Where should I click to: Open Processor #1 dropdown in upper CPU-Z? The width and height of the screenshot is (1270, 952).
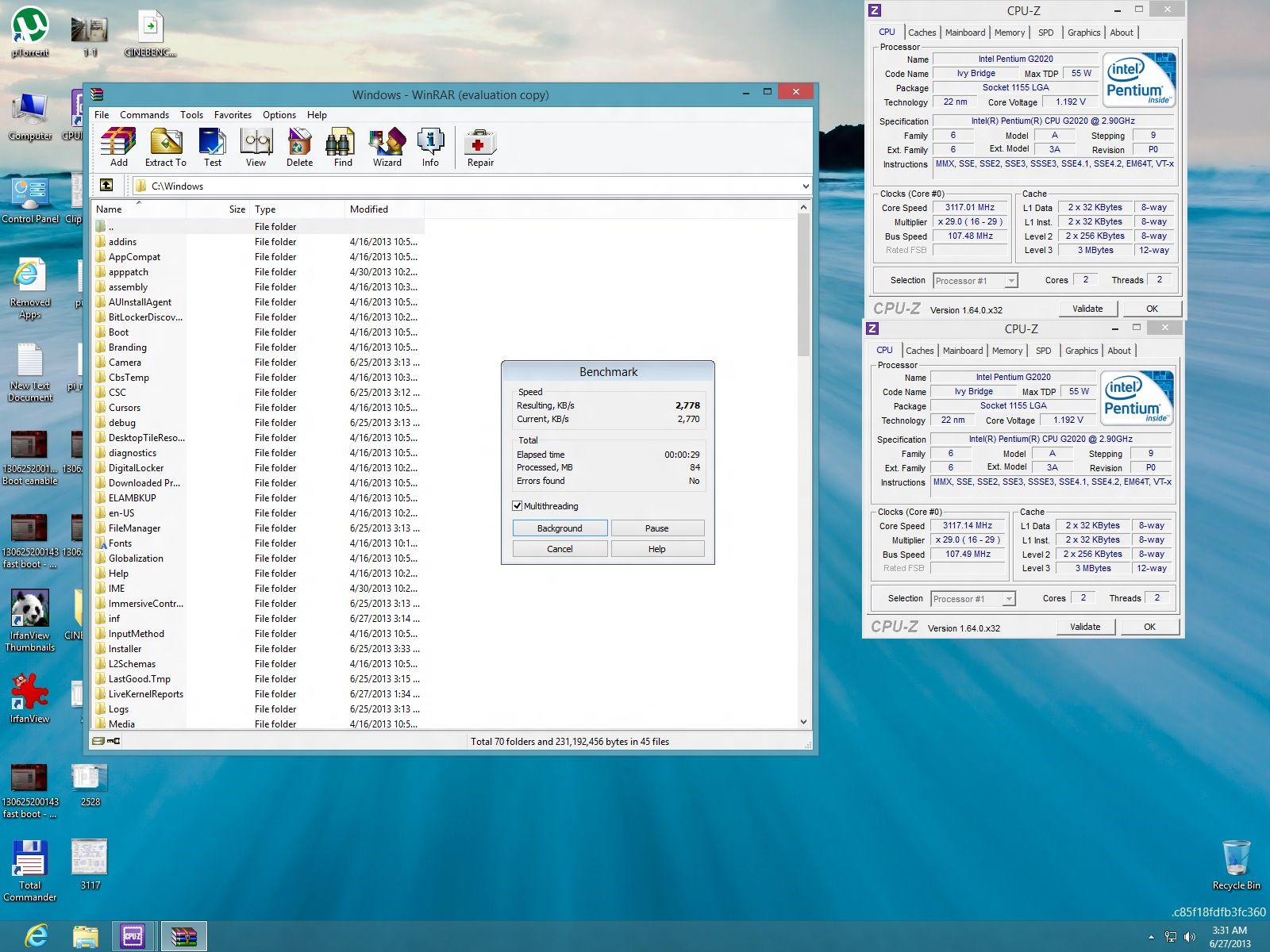tap(1010, 280)
